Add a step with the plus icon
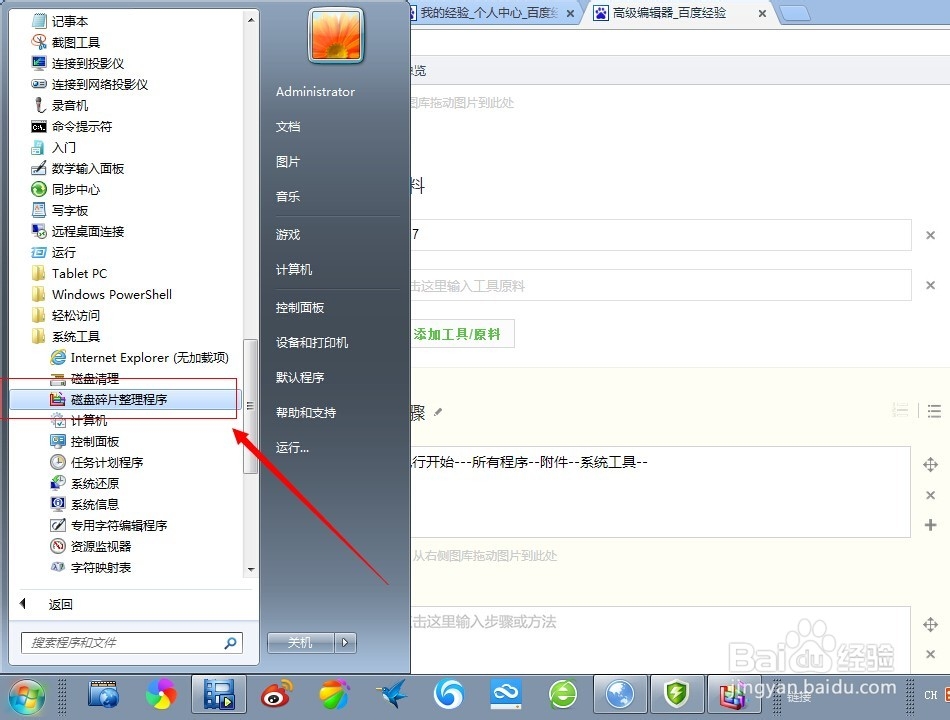Image resolution: width=950 pixels, height=720 pixels. tap(931, 525)
